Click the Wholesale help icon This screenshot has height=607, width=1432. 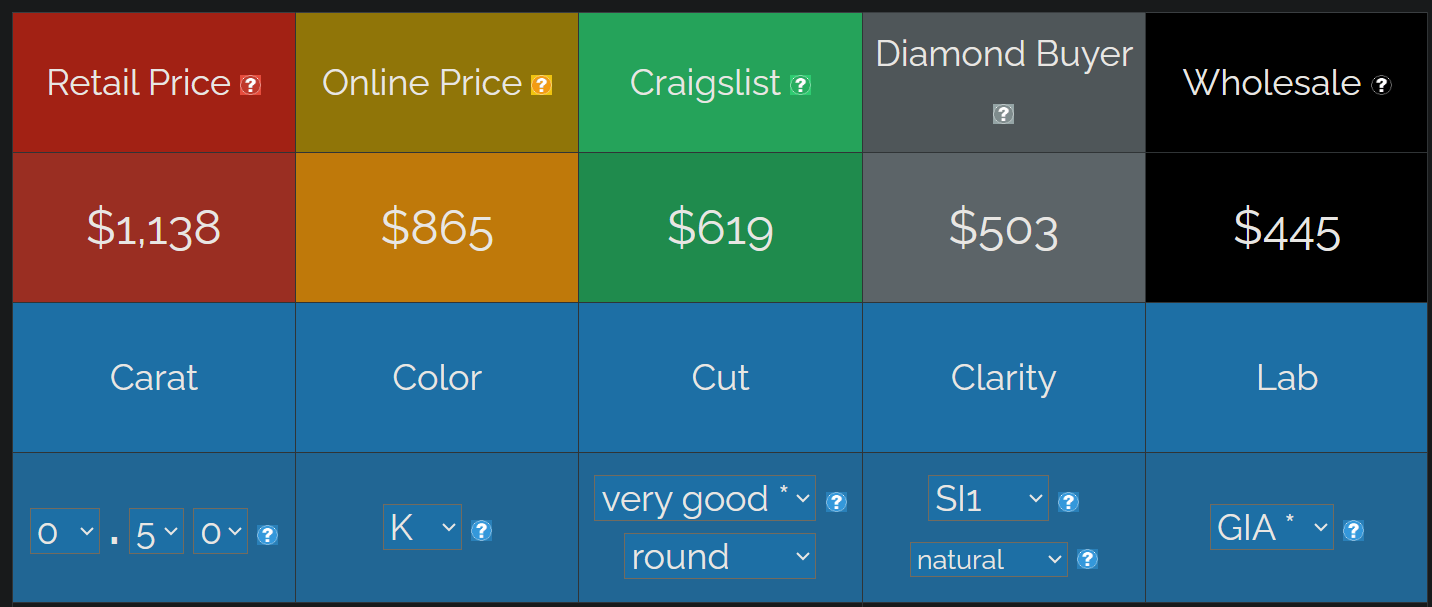coord(1381,85)
